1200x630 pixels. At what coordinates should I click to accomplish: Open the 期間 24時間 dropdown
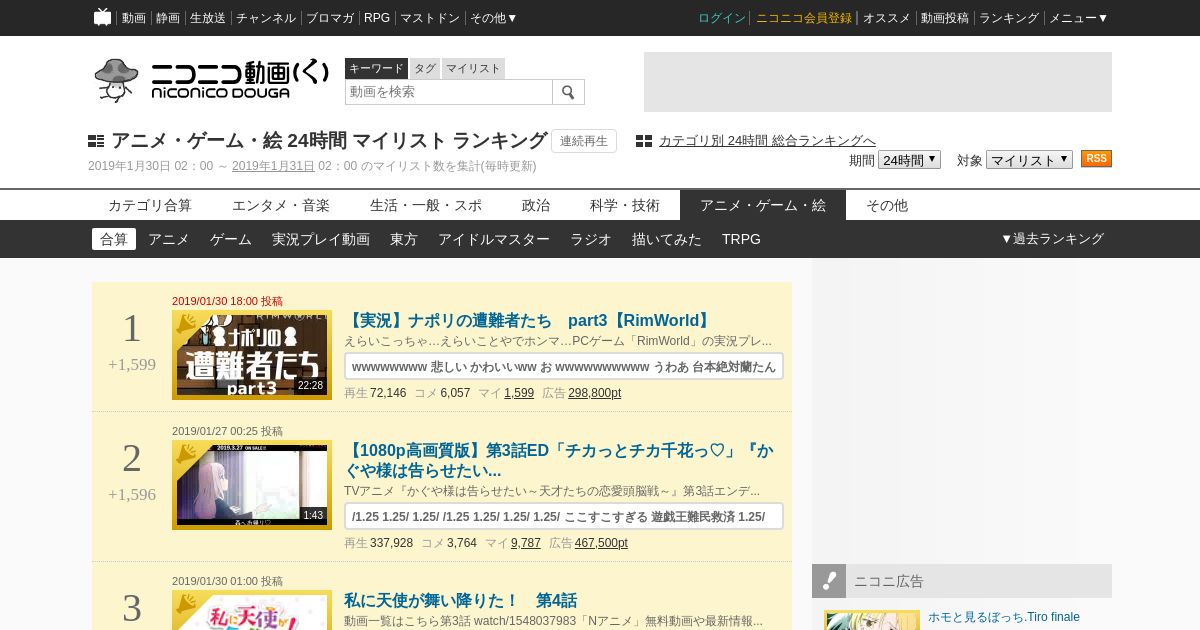click(x=909, y=160)
